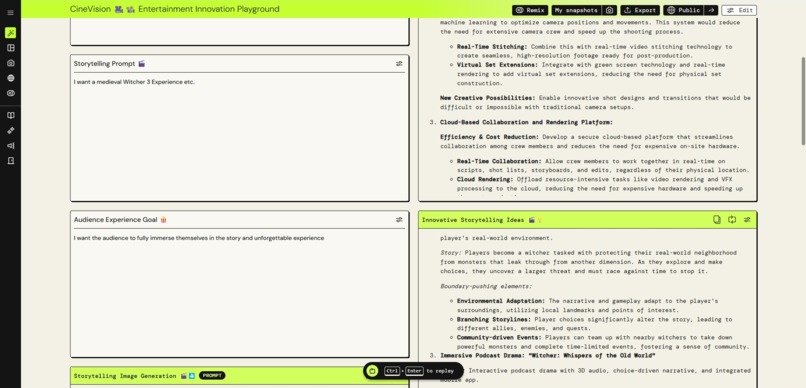Open Storytelling Prompt card settings icon
Screen dimensions: 806x388
pyautogui.click(x=399, y=64)
